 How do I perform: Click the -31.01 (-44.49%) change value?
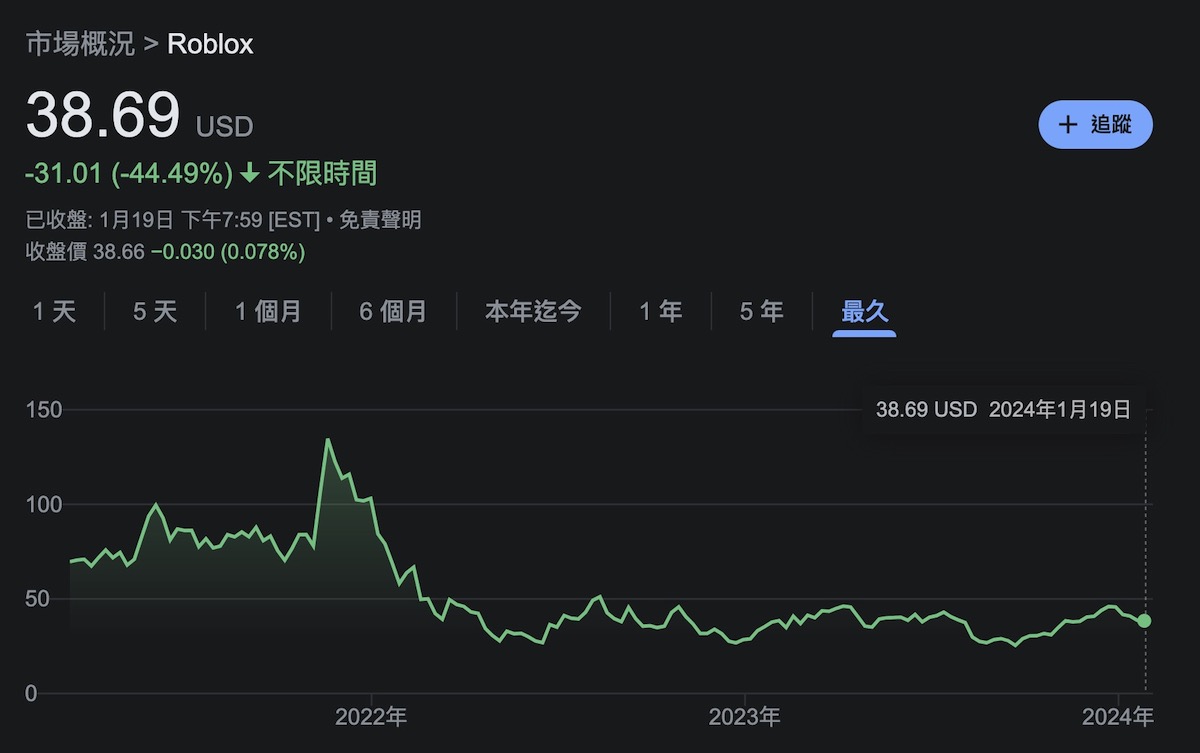pyautogui.click(x=129, y=174)
